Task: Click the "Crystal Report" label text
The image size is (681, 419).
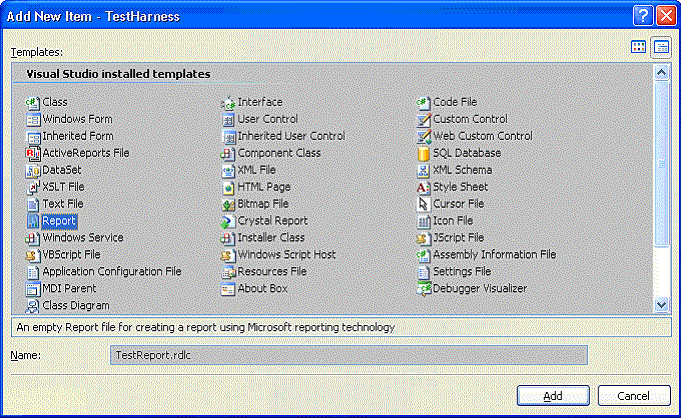Action: click(272, 221)
